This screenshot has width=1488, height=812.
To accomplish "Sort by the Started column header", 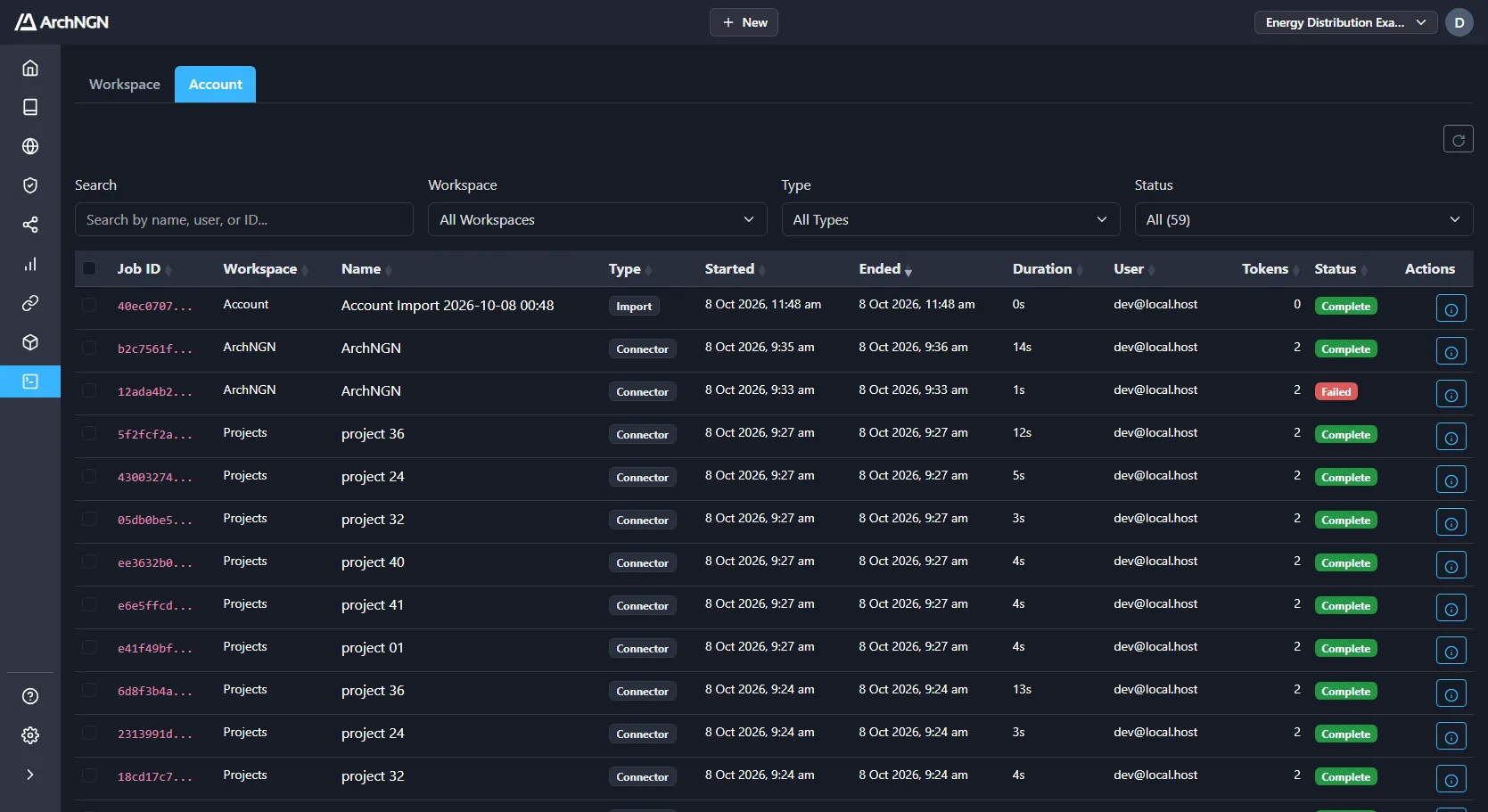I will tap(734, 268).
